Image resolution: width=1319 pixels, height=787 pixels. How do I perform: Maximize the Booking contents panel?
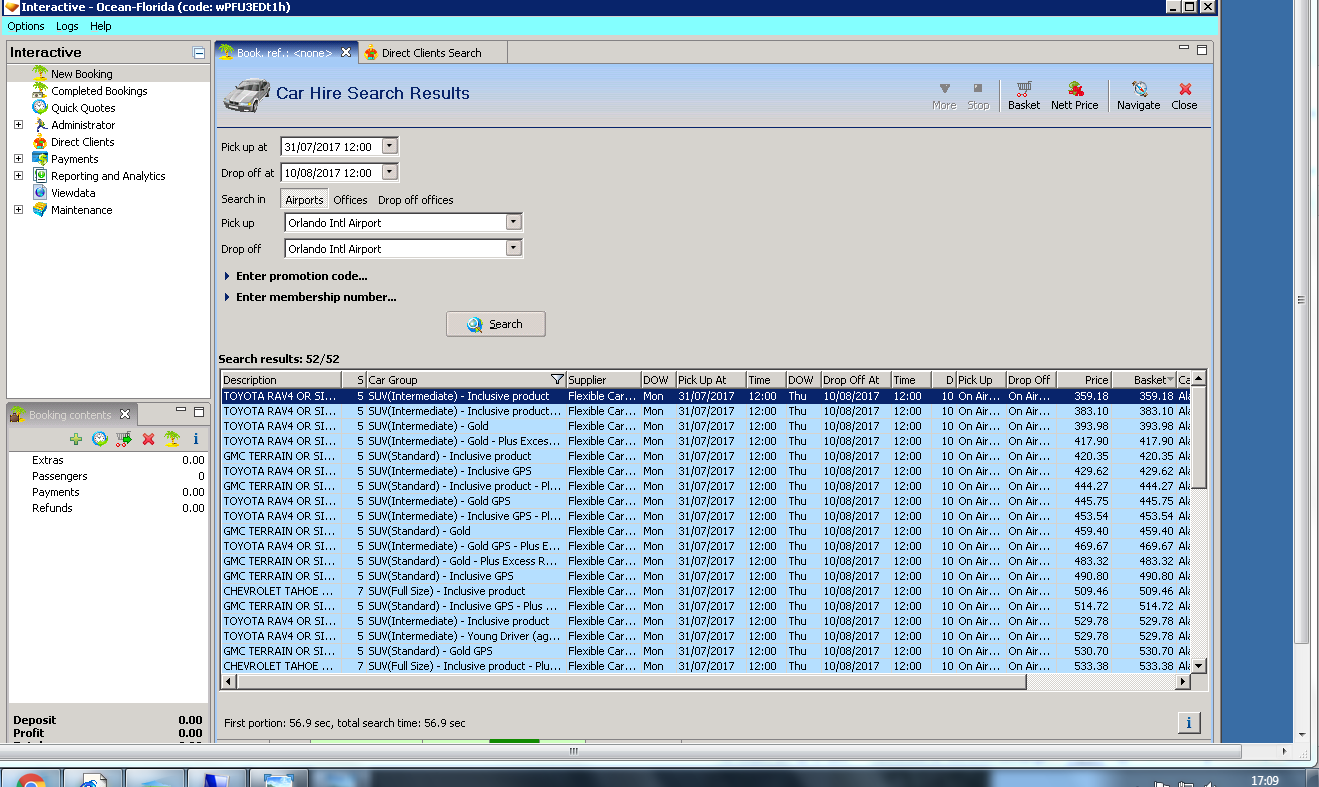(199, 410)
